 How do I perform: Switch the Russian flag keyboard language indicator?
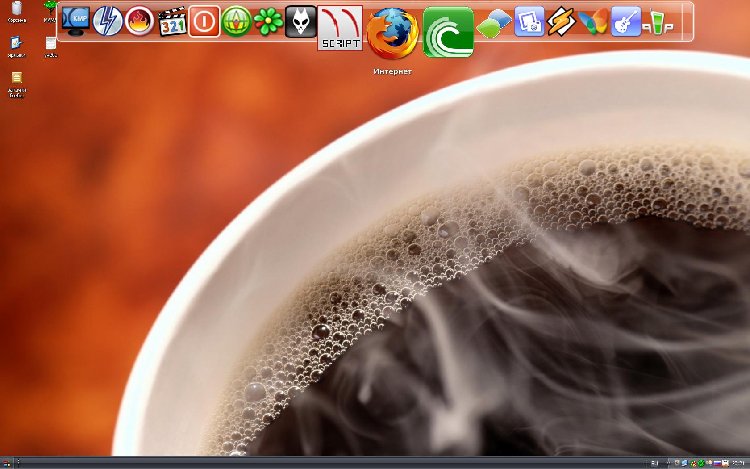[717, 463]
